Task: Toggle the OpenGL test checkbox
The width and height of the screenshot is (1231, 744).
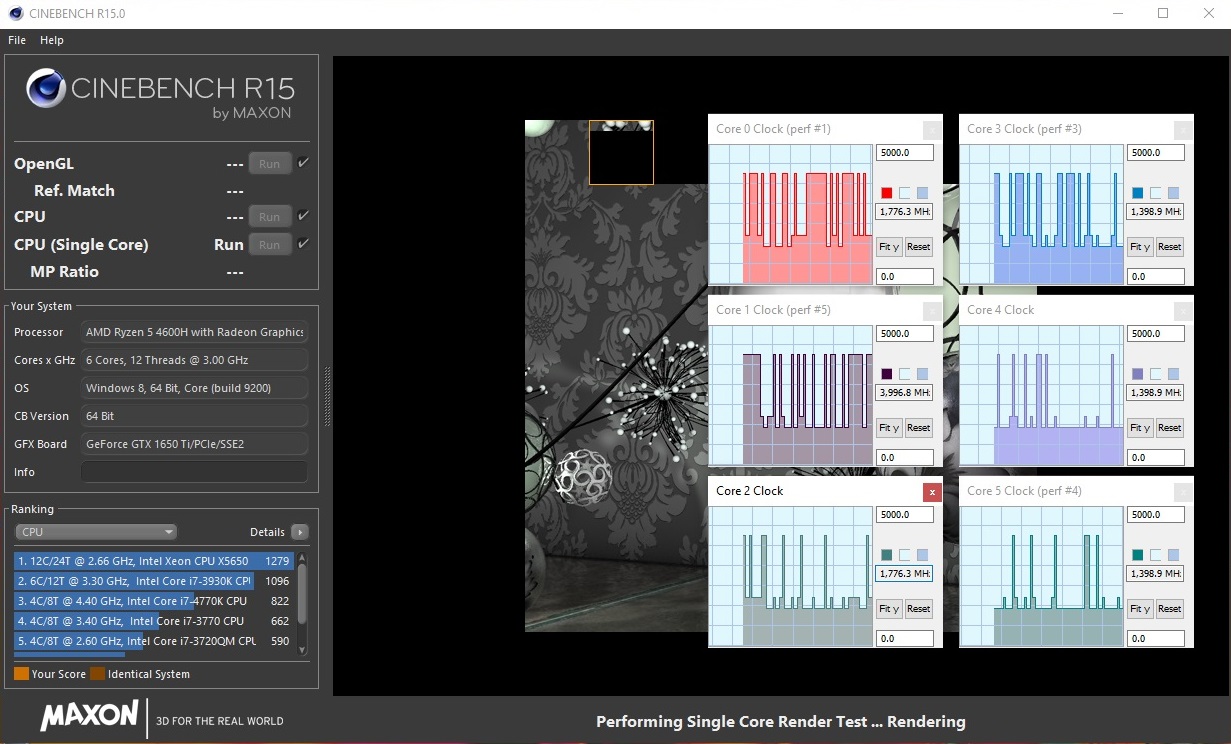Action: pos(303,163)
